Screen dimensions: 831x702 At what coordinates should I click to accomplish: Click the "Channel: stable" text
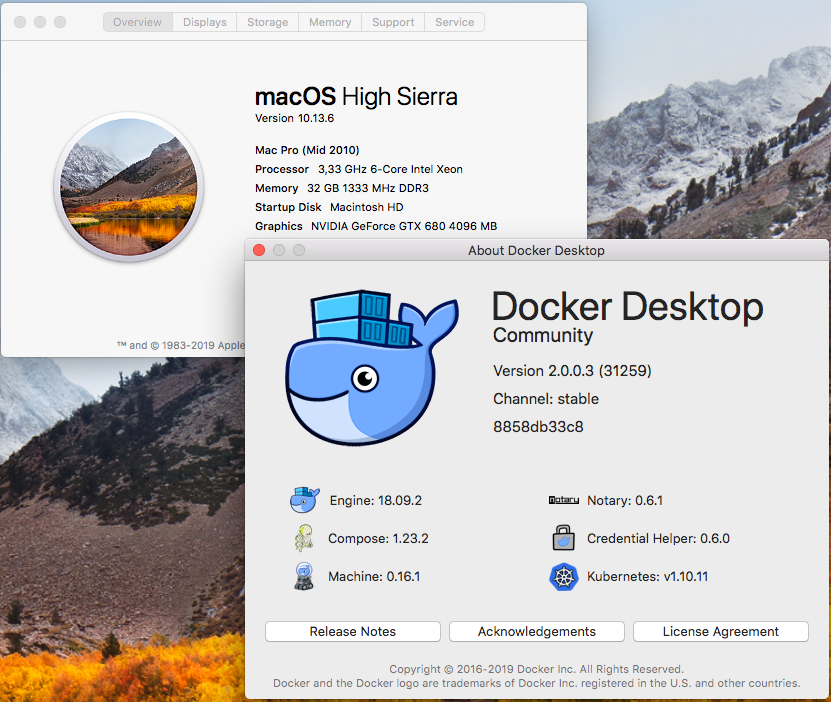coord(546,399)
